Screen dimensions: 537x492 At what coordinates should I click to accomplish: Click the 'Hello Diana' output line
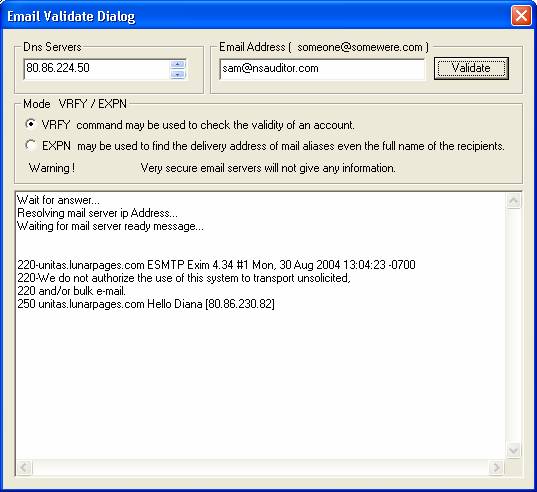146,304
